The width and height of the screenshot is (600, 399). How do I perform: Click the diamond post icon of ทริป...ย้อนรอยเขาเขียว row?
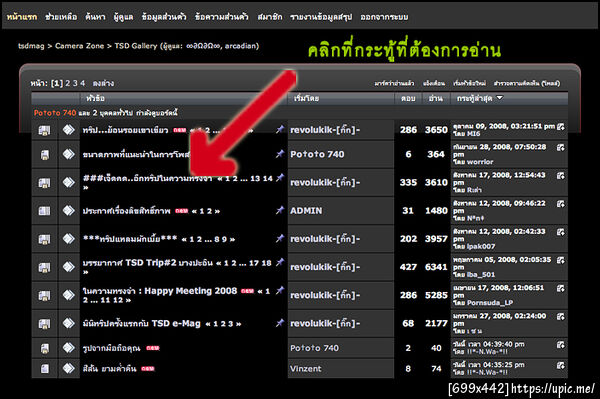click(68, 130)
